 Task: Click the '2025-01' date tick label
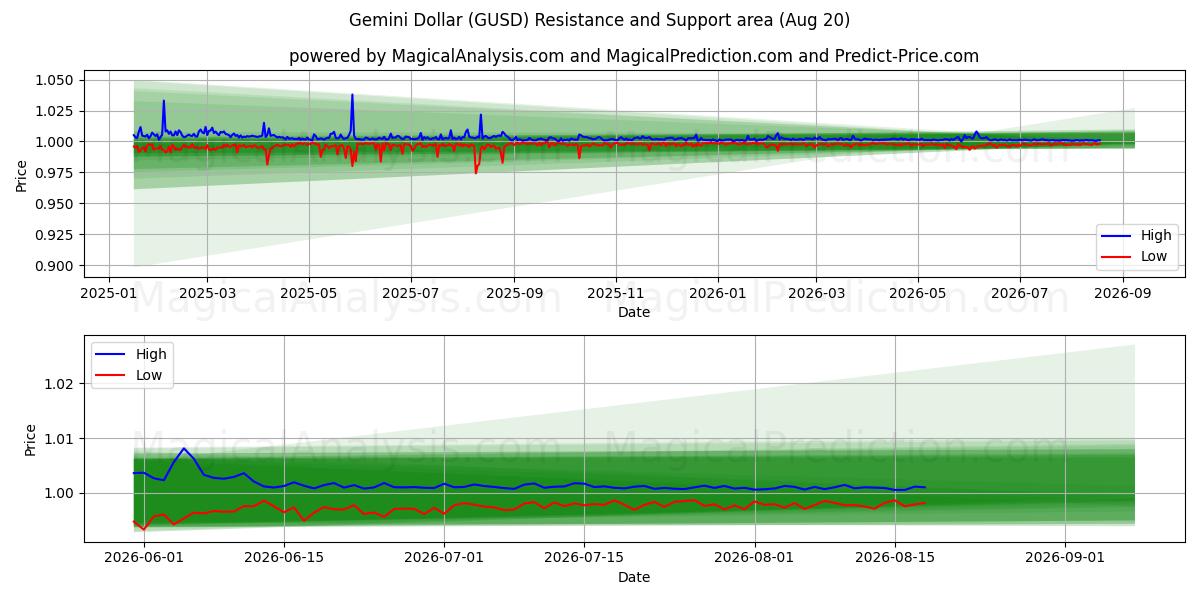coord(108,293)
